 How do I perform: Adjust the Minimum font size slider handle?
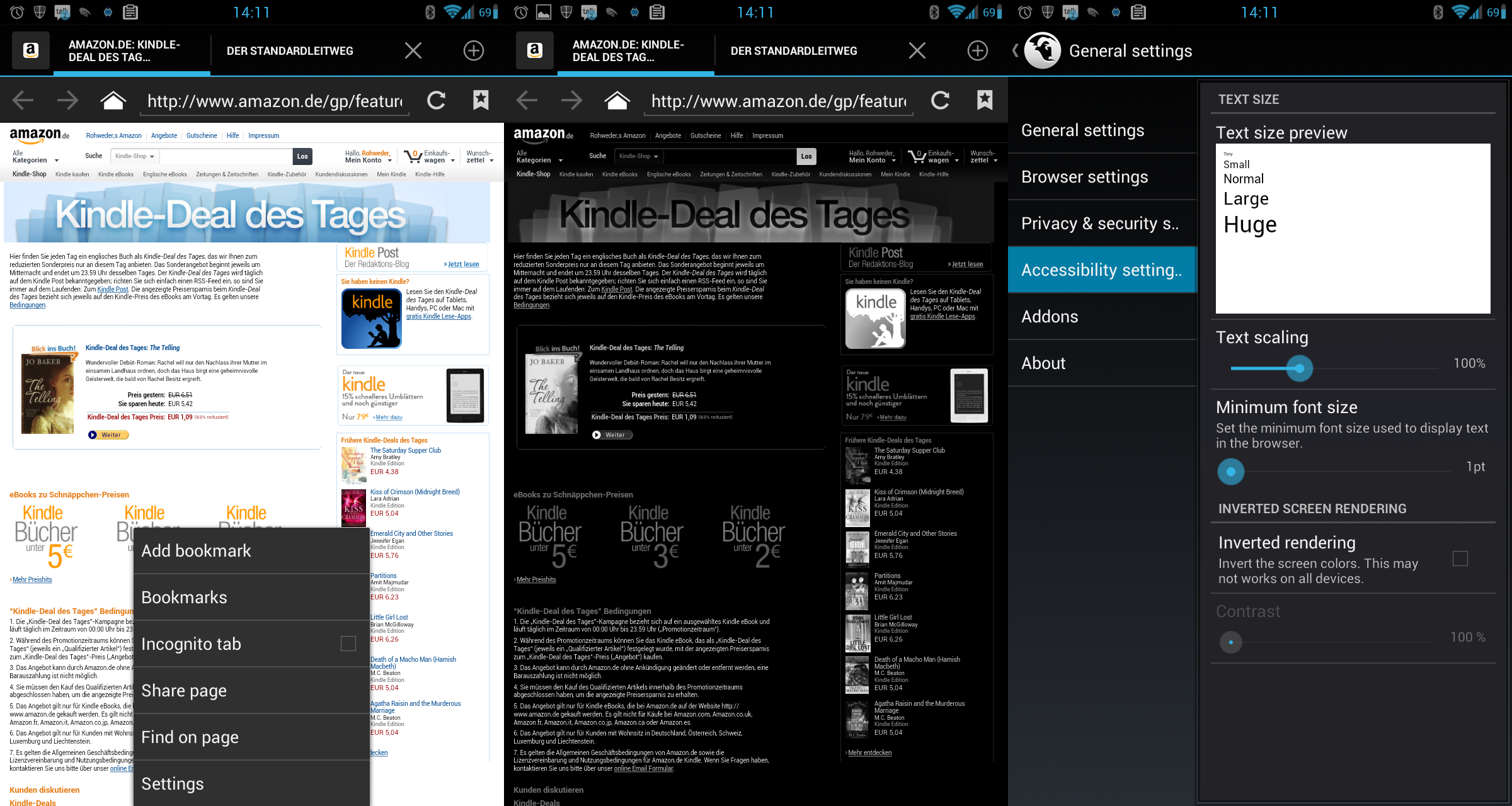point(1231,471)
